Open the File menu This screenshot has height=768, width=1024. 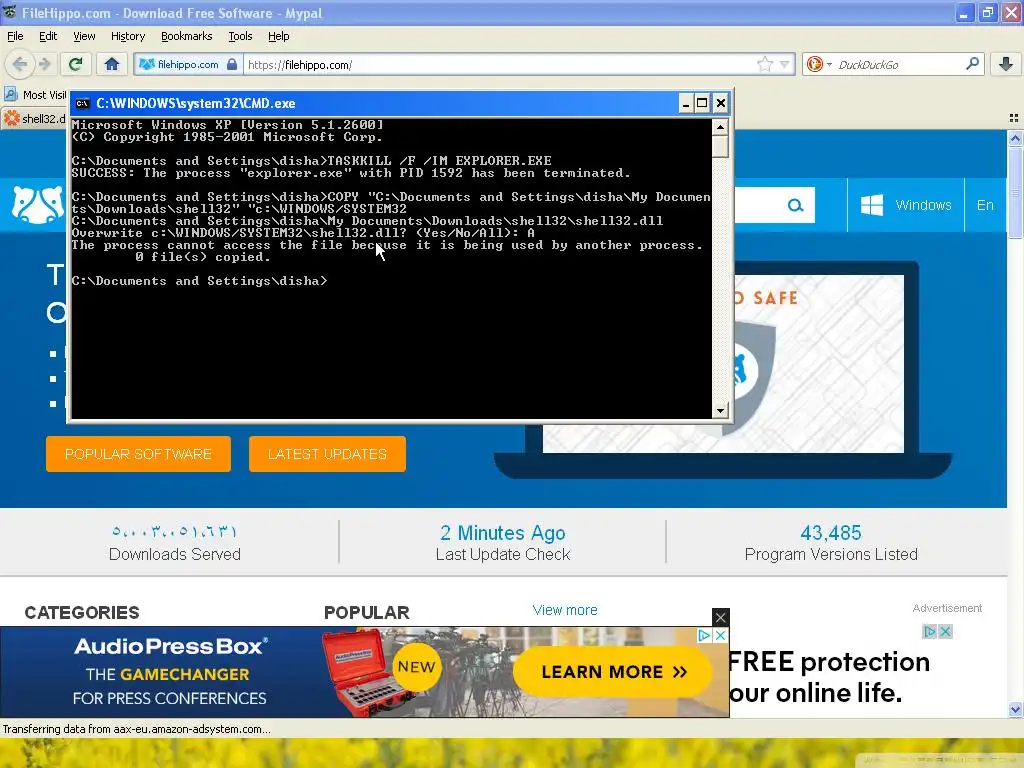point(15,36)
